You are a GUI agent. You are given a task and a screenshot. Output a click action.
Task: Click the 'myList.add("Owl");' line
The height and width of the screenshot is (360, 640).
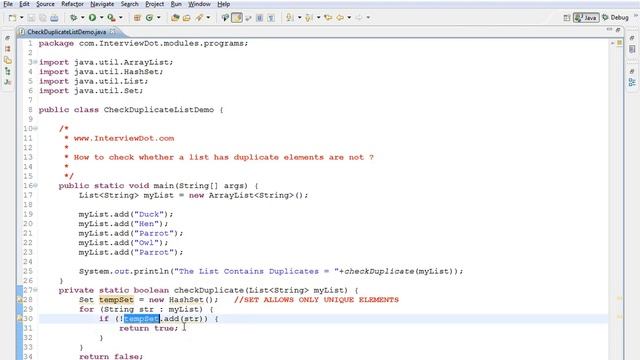pyautogui.click(x=124, y=243)
